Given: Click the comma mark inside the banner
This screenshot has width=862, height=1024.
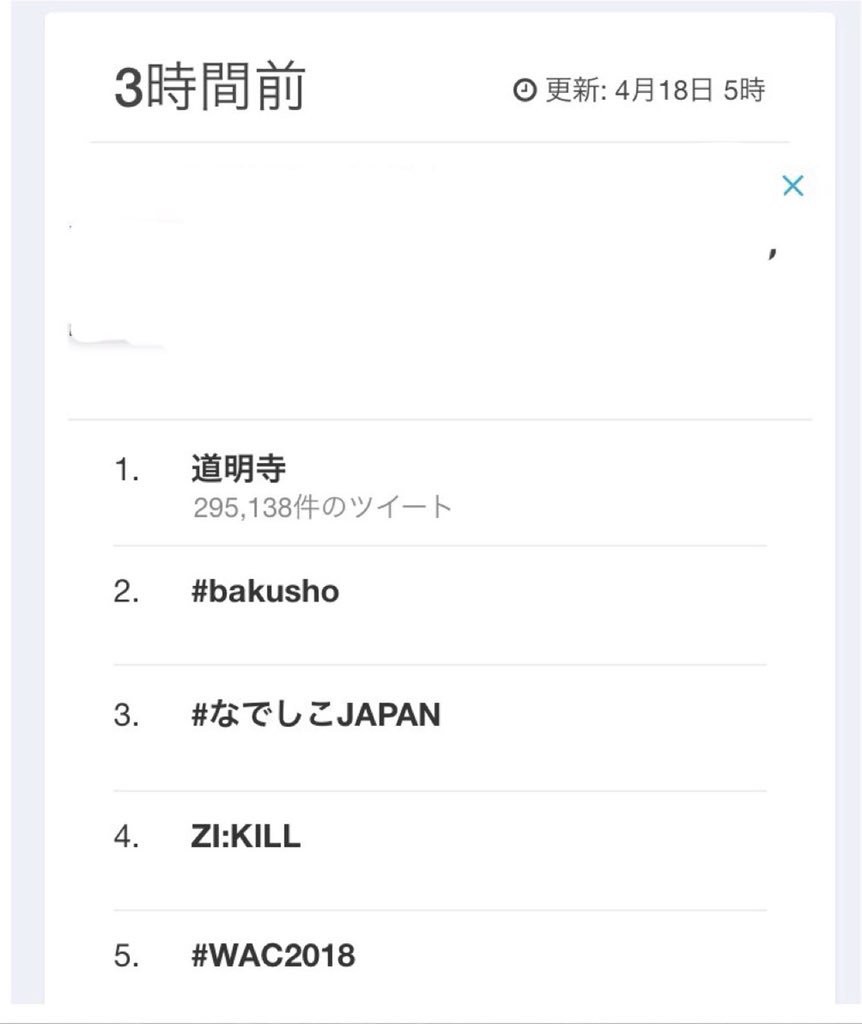Looking at the screenshot, I should (773, 252).
